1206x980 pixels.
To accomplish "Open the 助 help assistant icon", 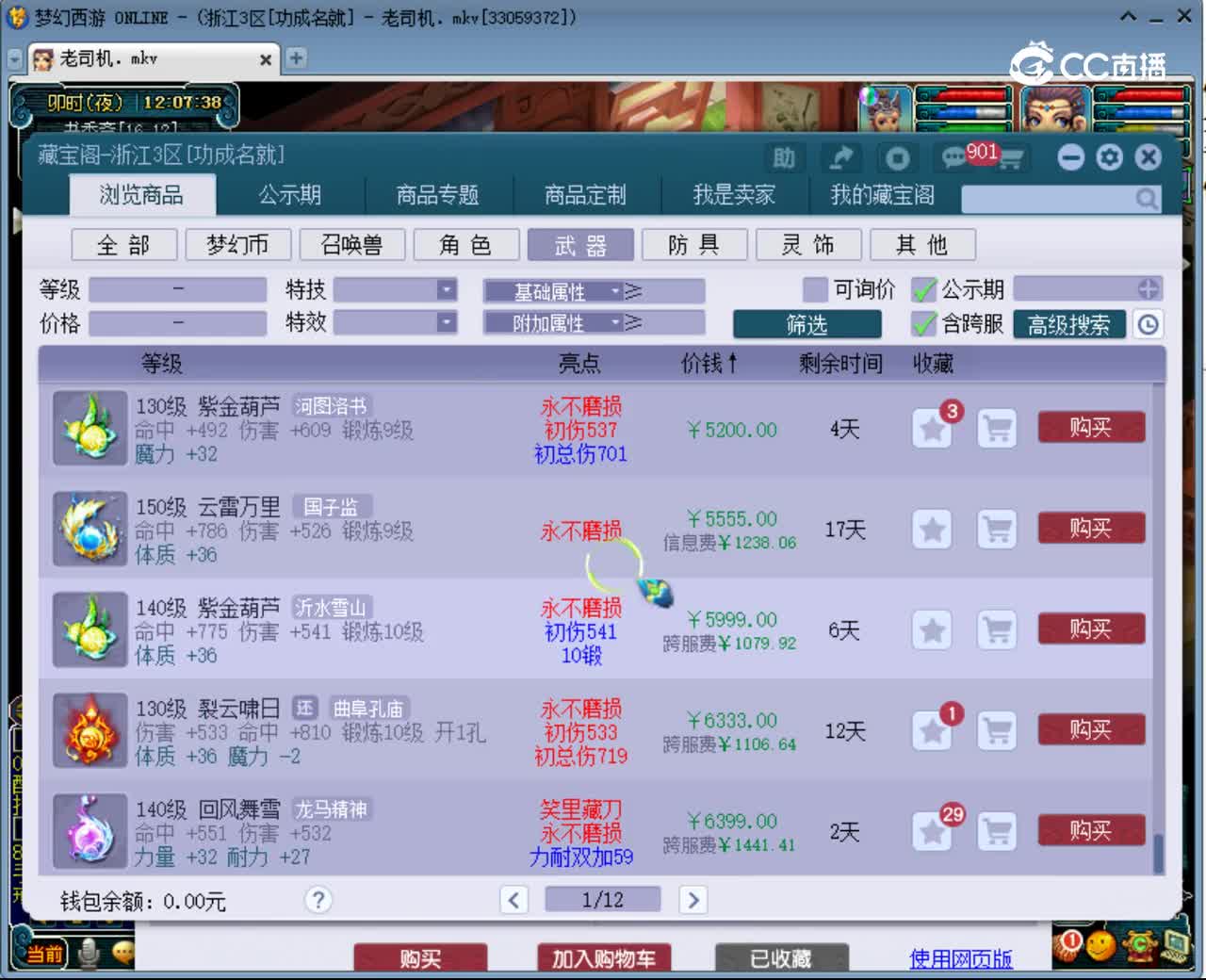I will coord(784,157).
